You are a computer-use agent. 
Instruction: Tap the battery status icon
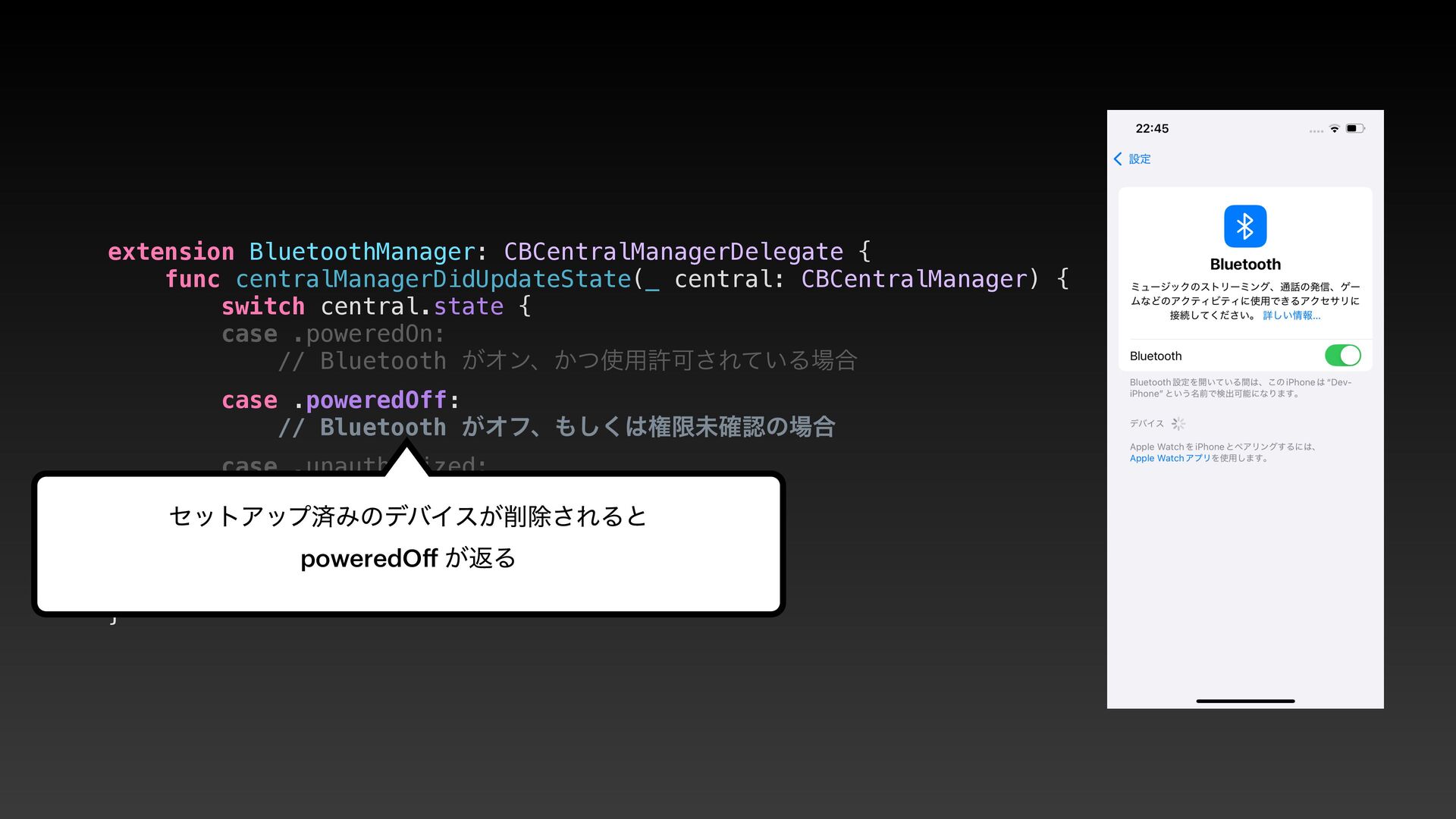coord(1355,129)
